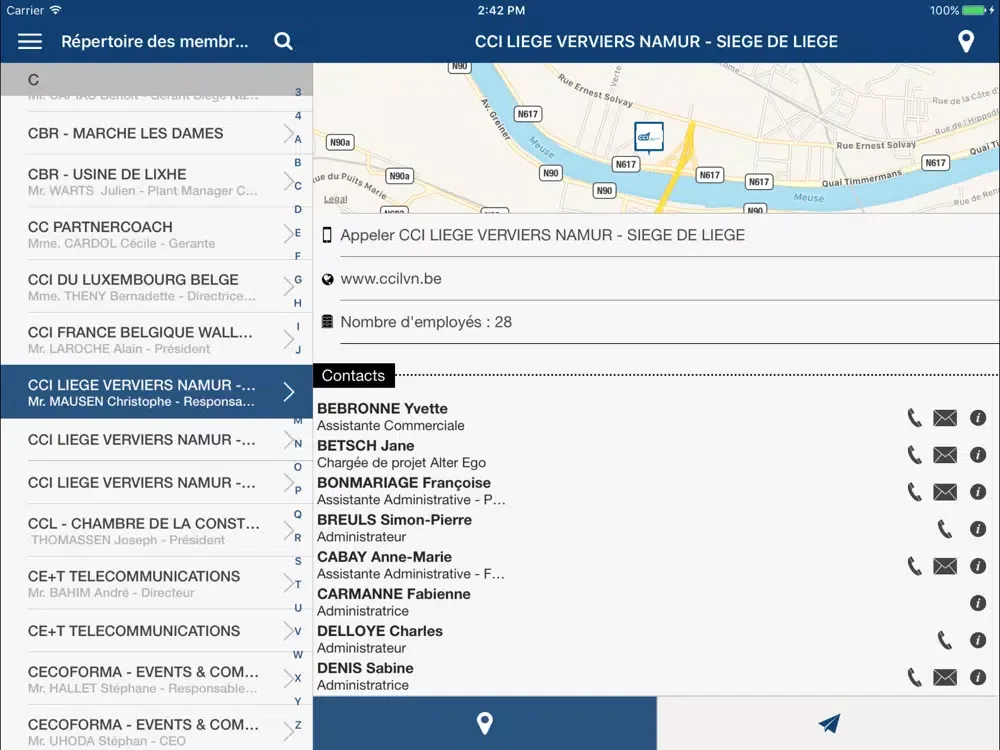Open CECOFORMA Hallet Stéphane chevron

point(289,679)
